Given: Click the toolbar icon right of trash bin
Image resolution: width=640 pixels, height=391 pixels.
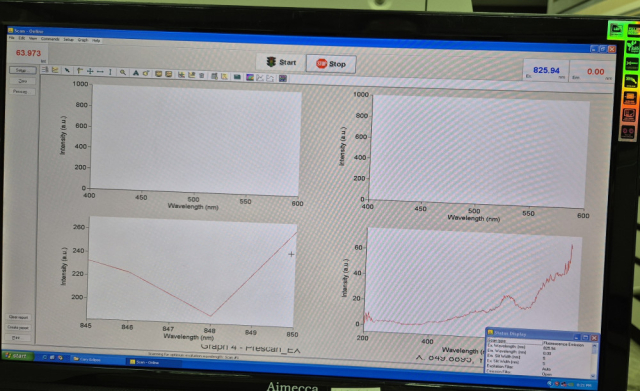Looking at the screenshot, I should click(x=214, y=76).
